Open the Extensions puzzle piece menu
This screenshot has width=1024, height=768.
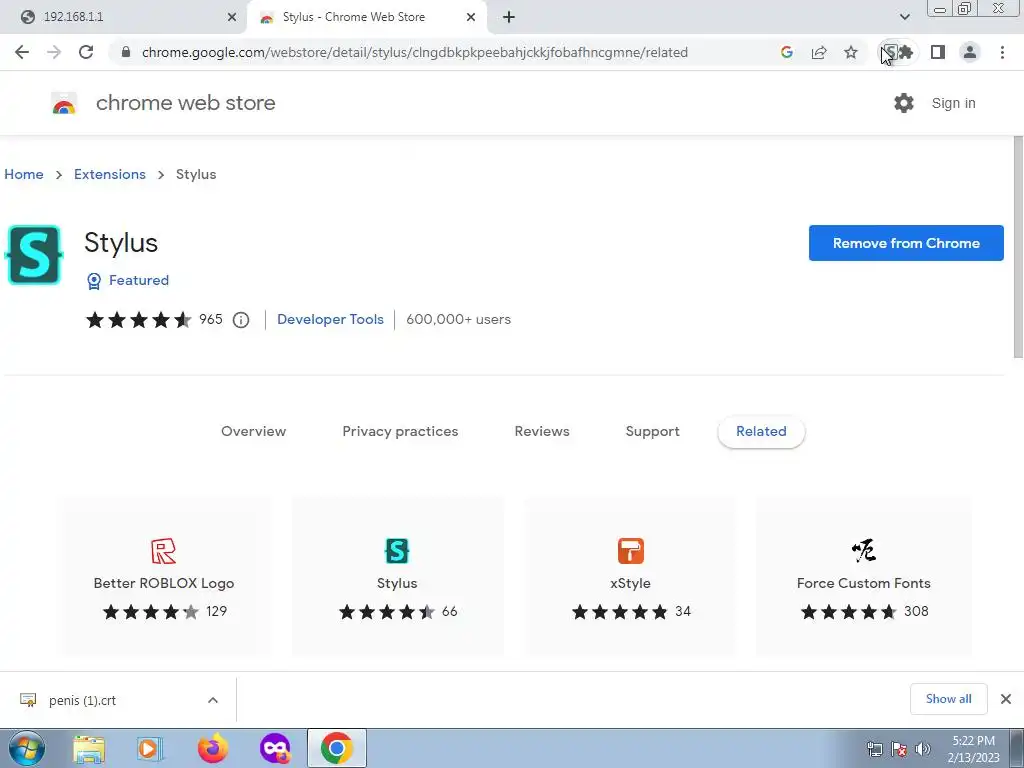(x=906, y=52)
